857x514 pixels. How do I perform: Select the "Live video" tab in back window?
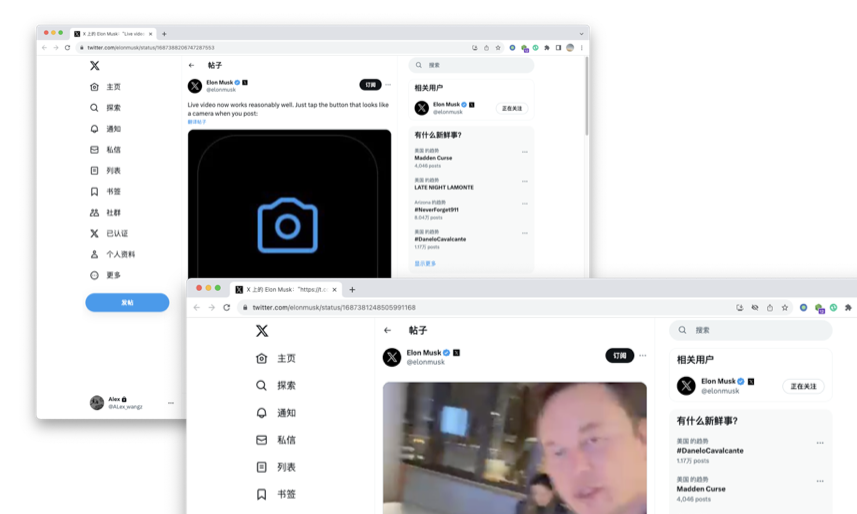pyautogui.click(x=112, y=34)
